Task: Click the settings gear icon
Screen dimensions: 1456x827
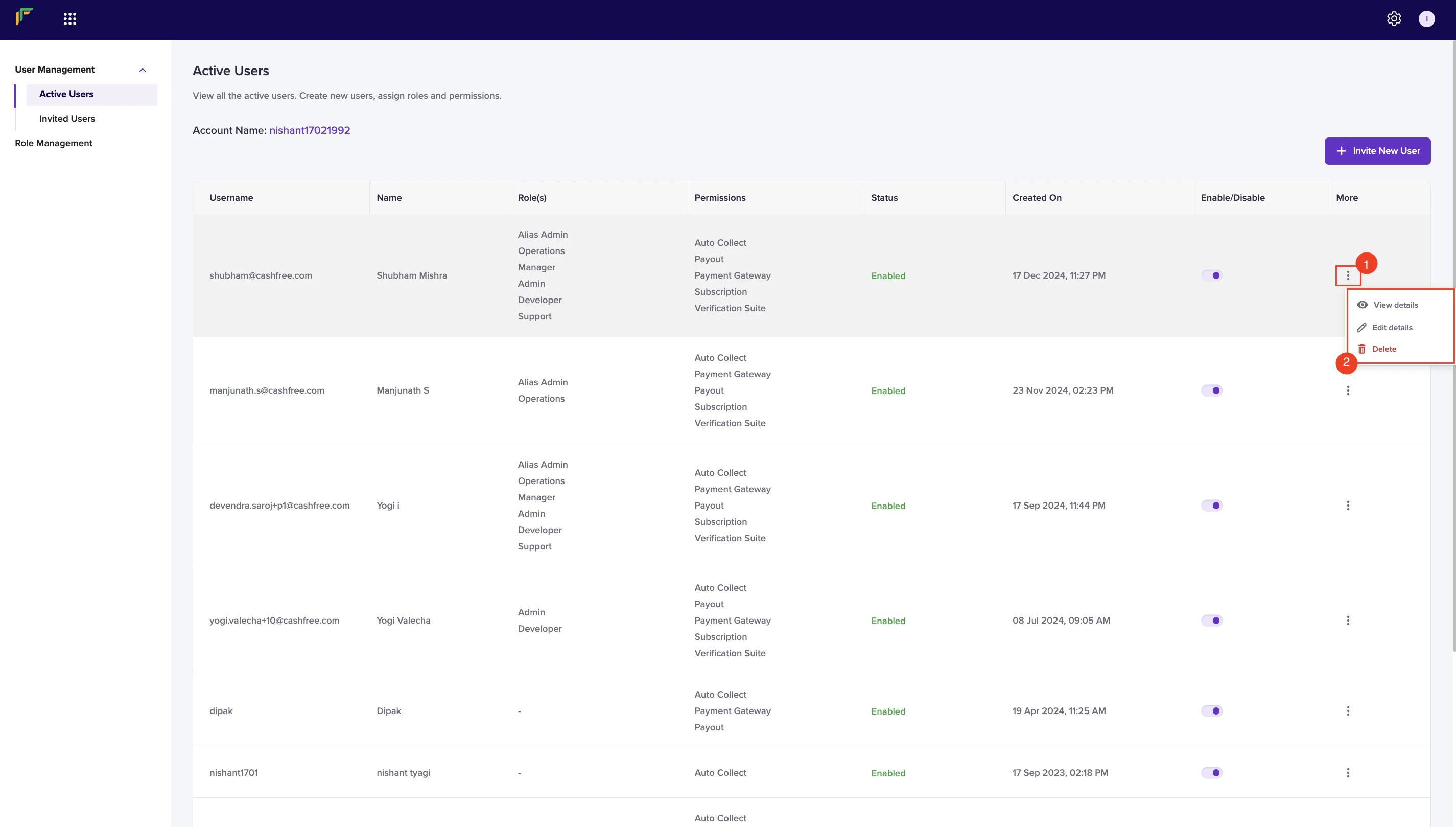Action: [1394, 19]
